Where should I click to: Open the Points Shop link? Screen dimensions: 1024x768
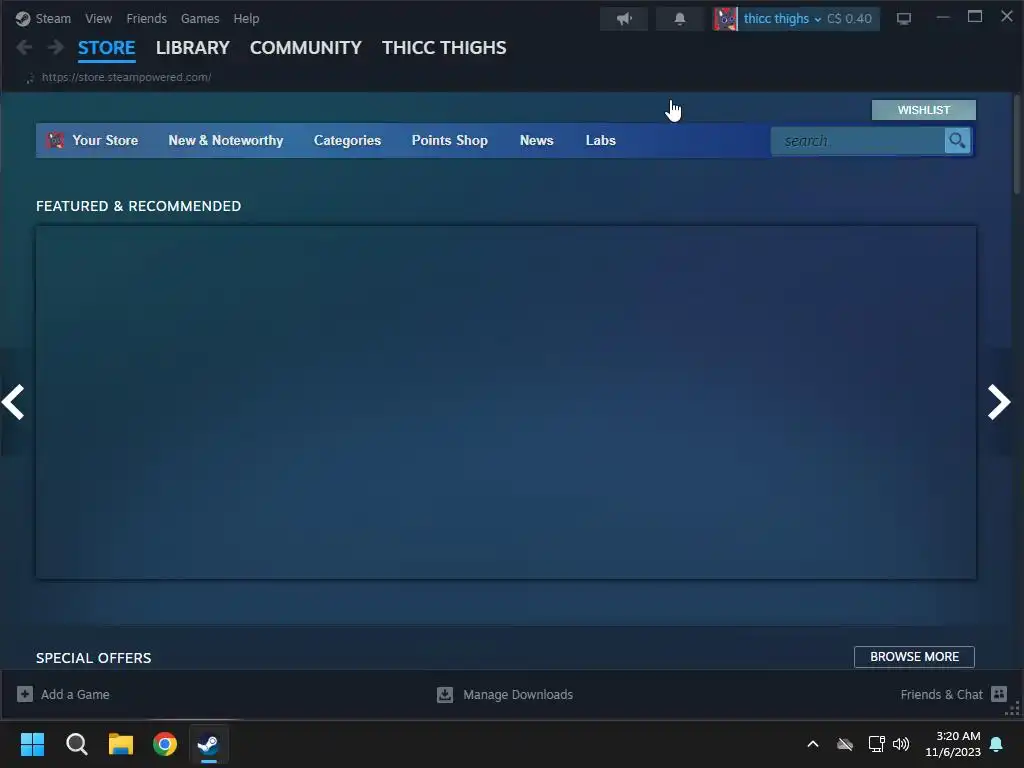pyautogui.click(x=449, y=140)
